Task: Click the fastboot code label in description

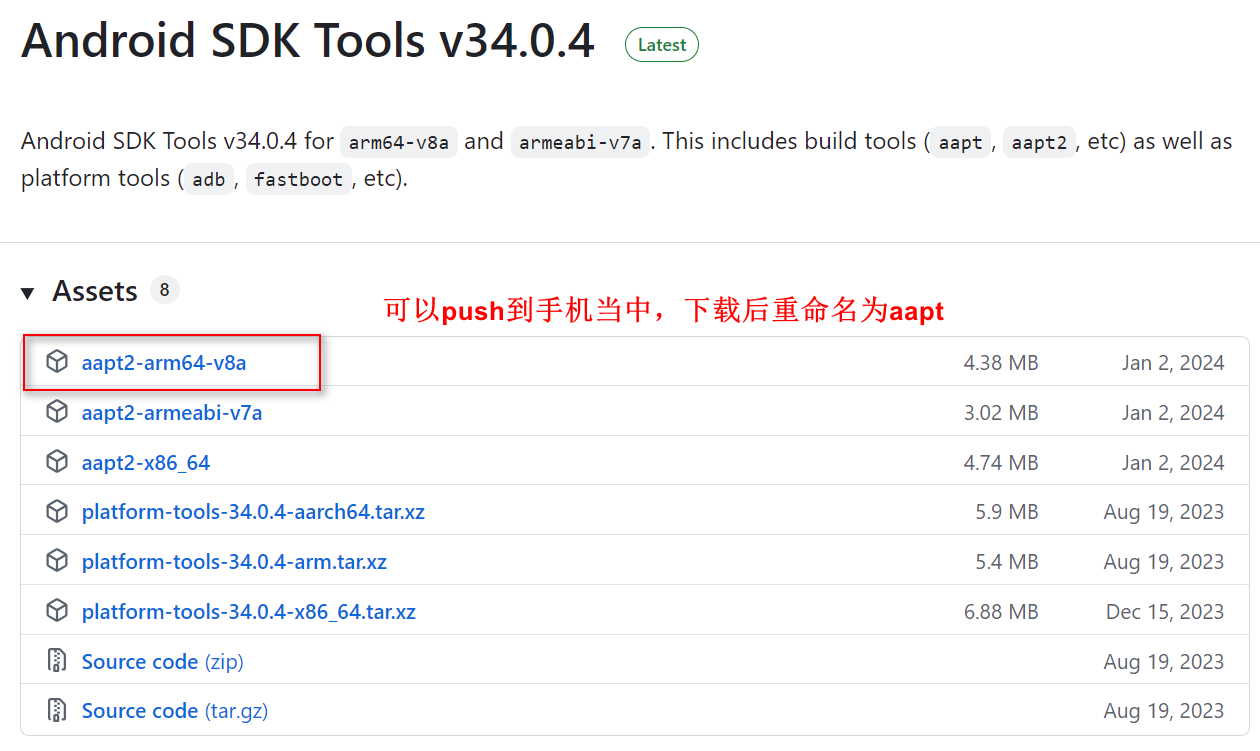Action: point(299,180)
